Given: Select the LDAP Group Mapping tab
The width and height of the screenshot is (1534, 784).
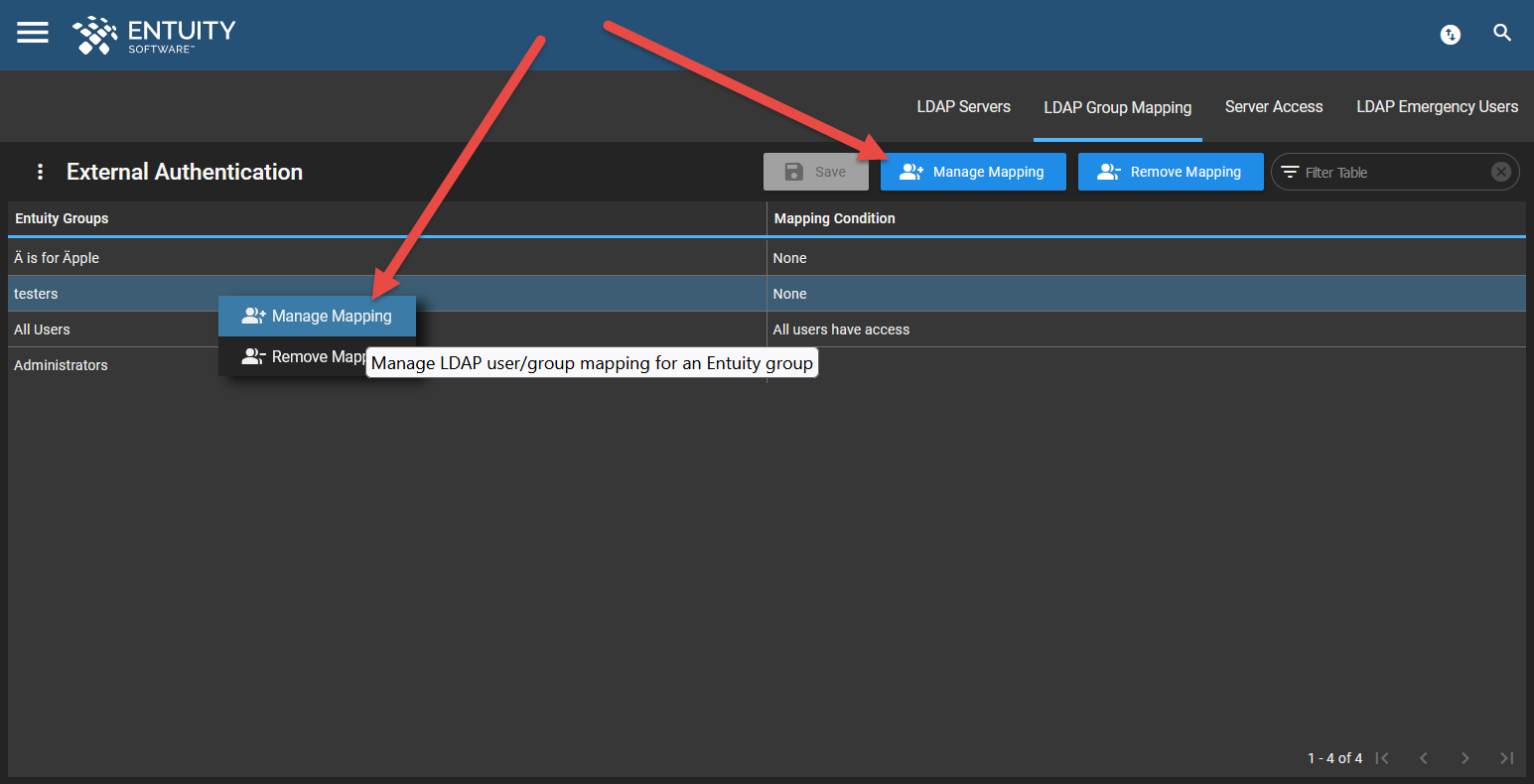Looking at the screenshot, I should tap(1117, 107).
